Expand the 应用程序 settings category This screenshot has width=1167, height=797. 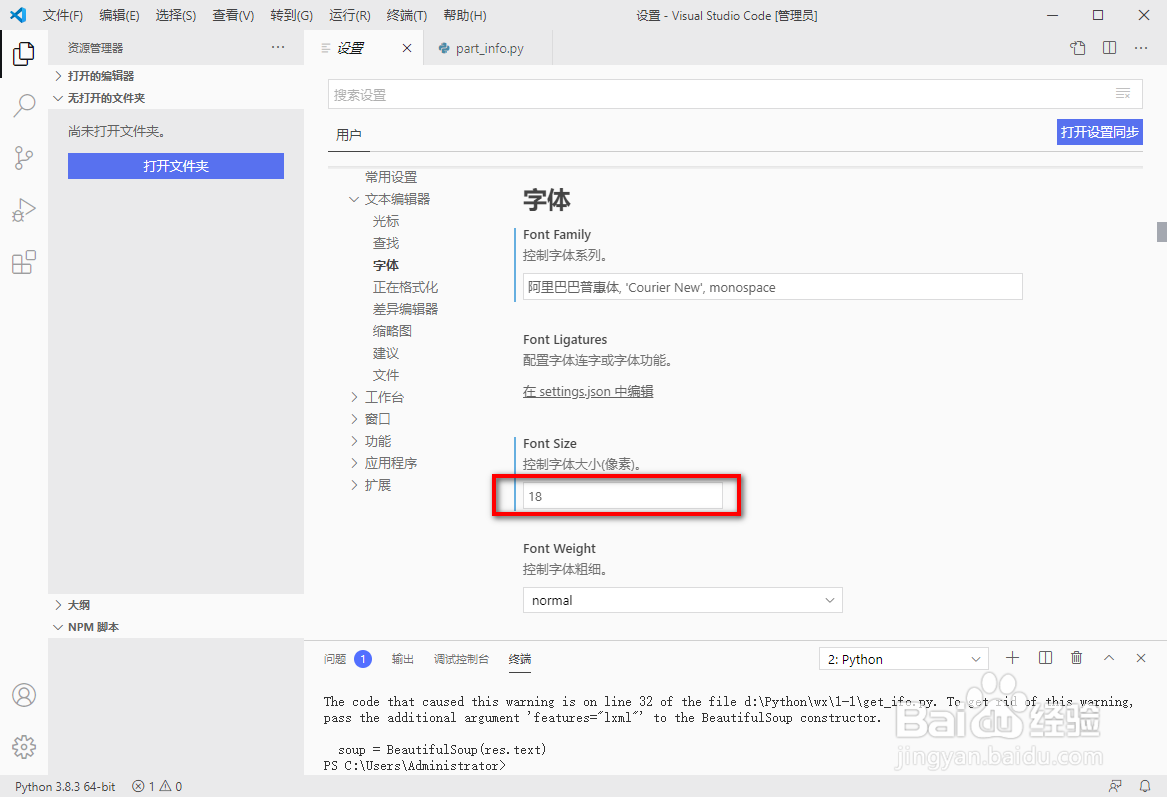[x=354, y=463]
